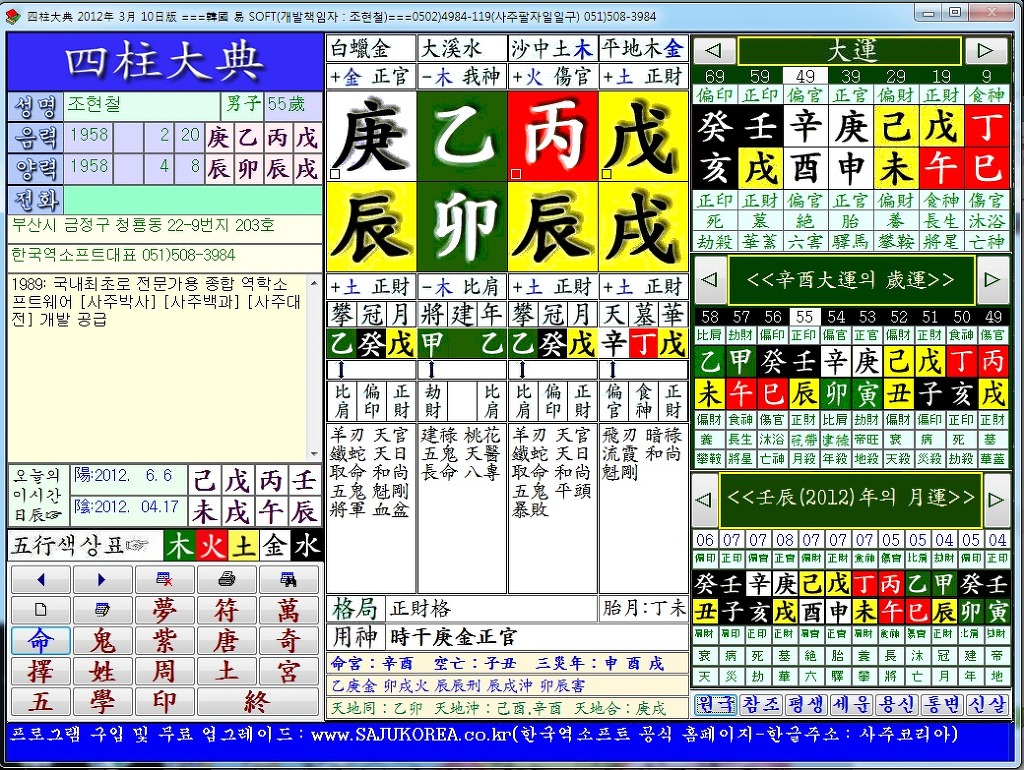Select age 49 in 大運 row
The height and width of the screenshot is (770, 1024).
(x=805, y=76)
